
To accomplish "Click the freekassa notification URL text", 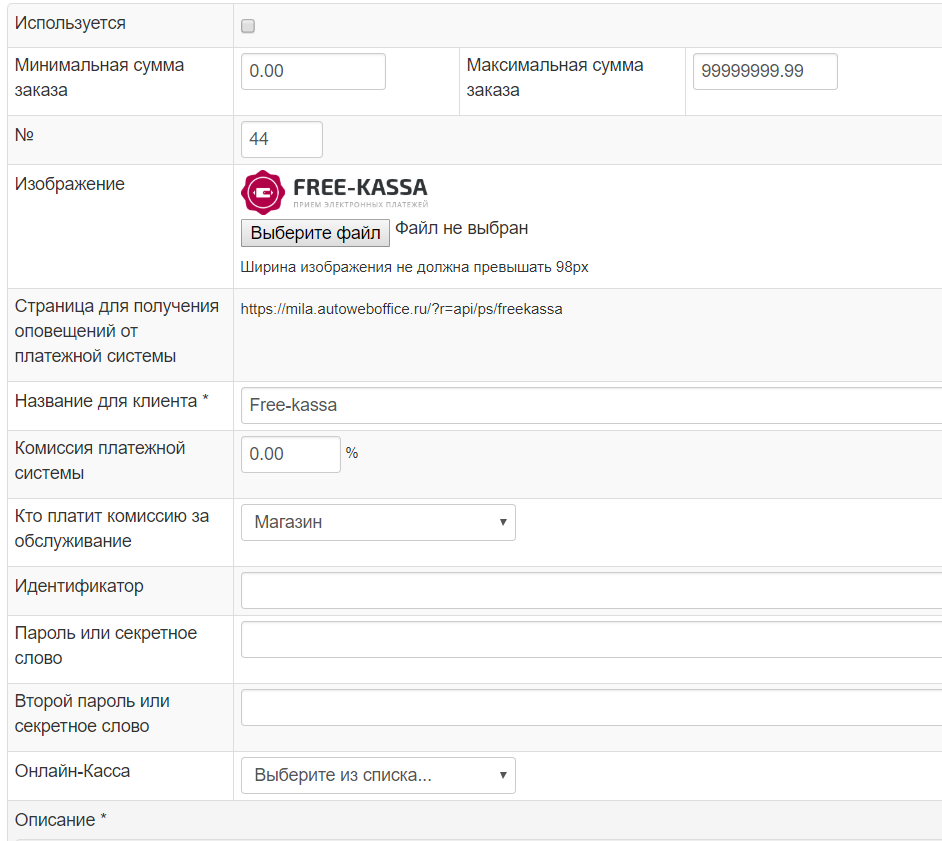I will tap(401, 309).
